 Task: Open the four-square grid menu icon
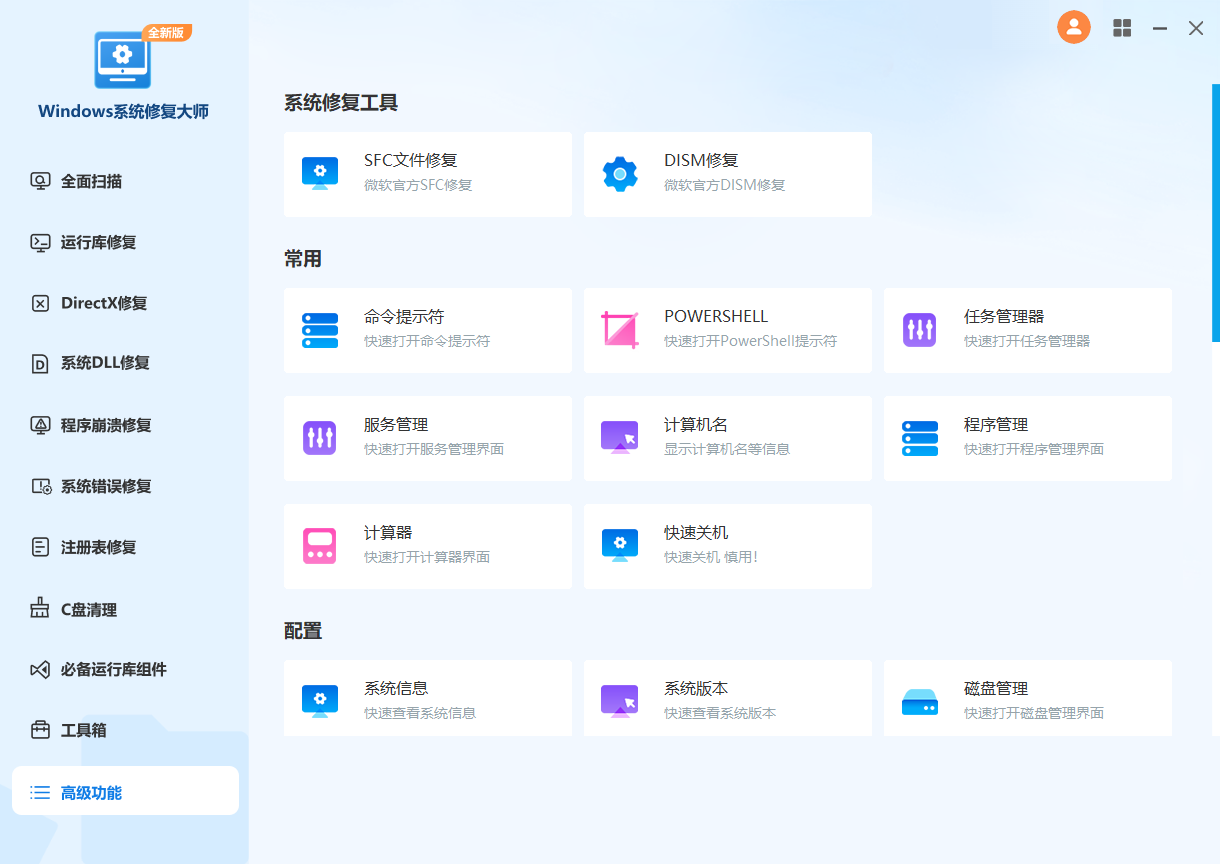pyautogui.click(x=1122, y=28)
